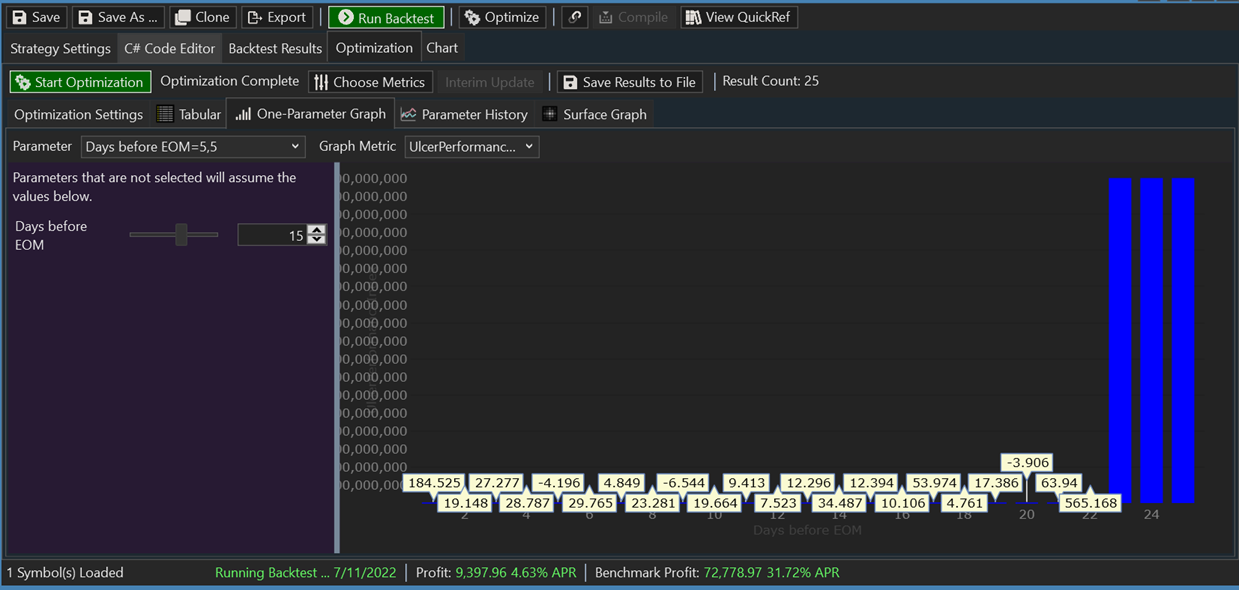The height and width of the screenshot is (590, 1239).
Task: Open the Backtest Results tab
Action: click(274, 47)
